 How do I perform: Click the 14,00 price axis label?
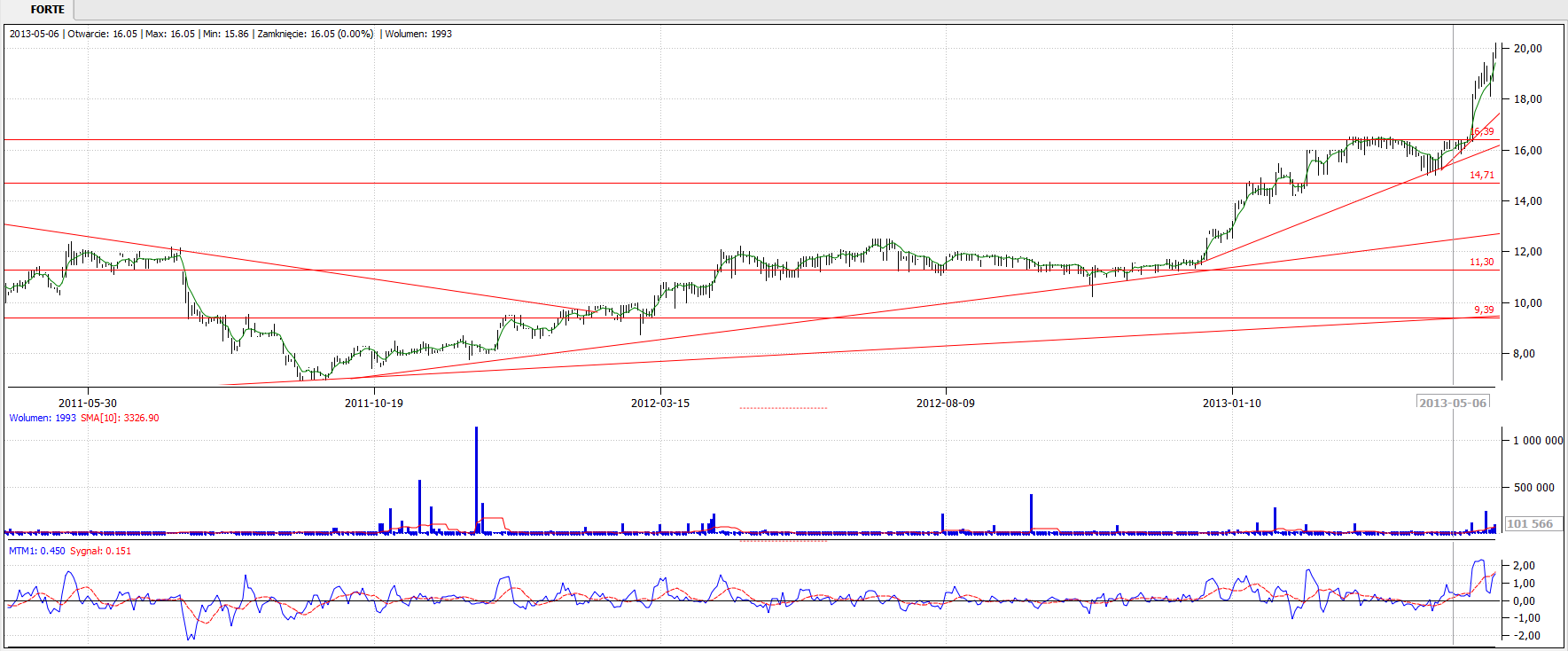pyautogui.click(x=1528, y=201)
